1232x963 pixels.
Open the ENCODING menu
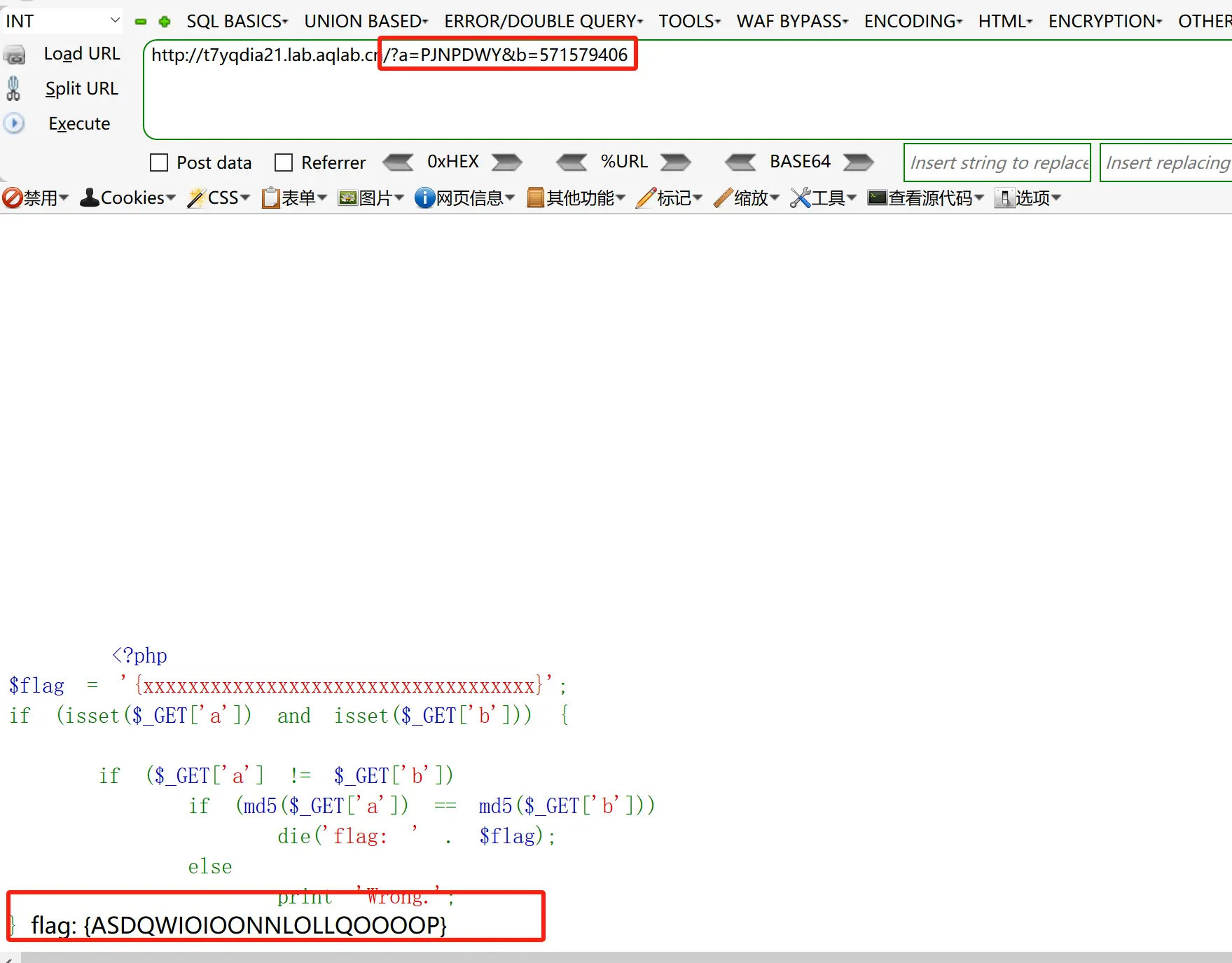913,22
